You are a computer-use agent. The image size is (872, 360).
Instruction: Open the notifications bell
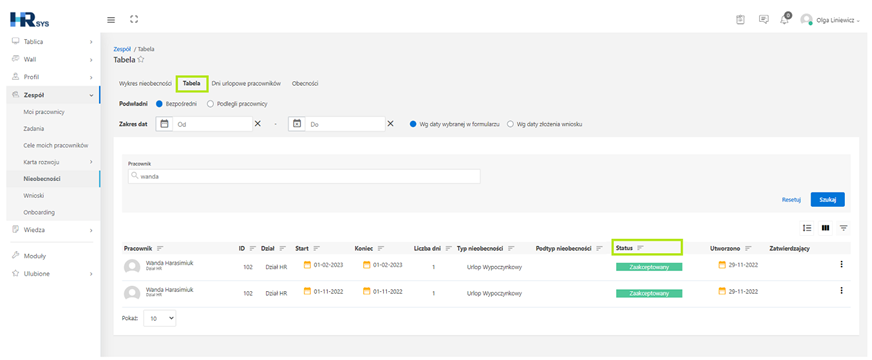[785, 20]
